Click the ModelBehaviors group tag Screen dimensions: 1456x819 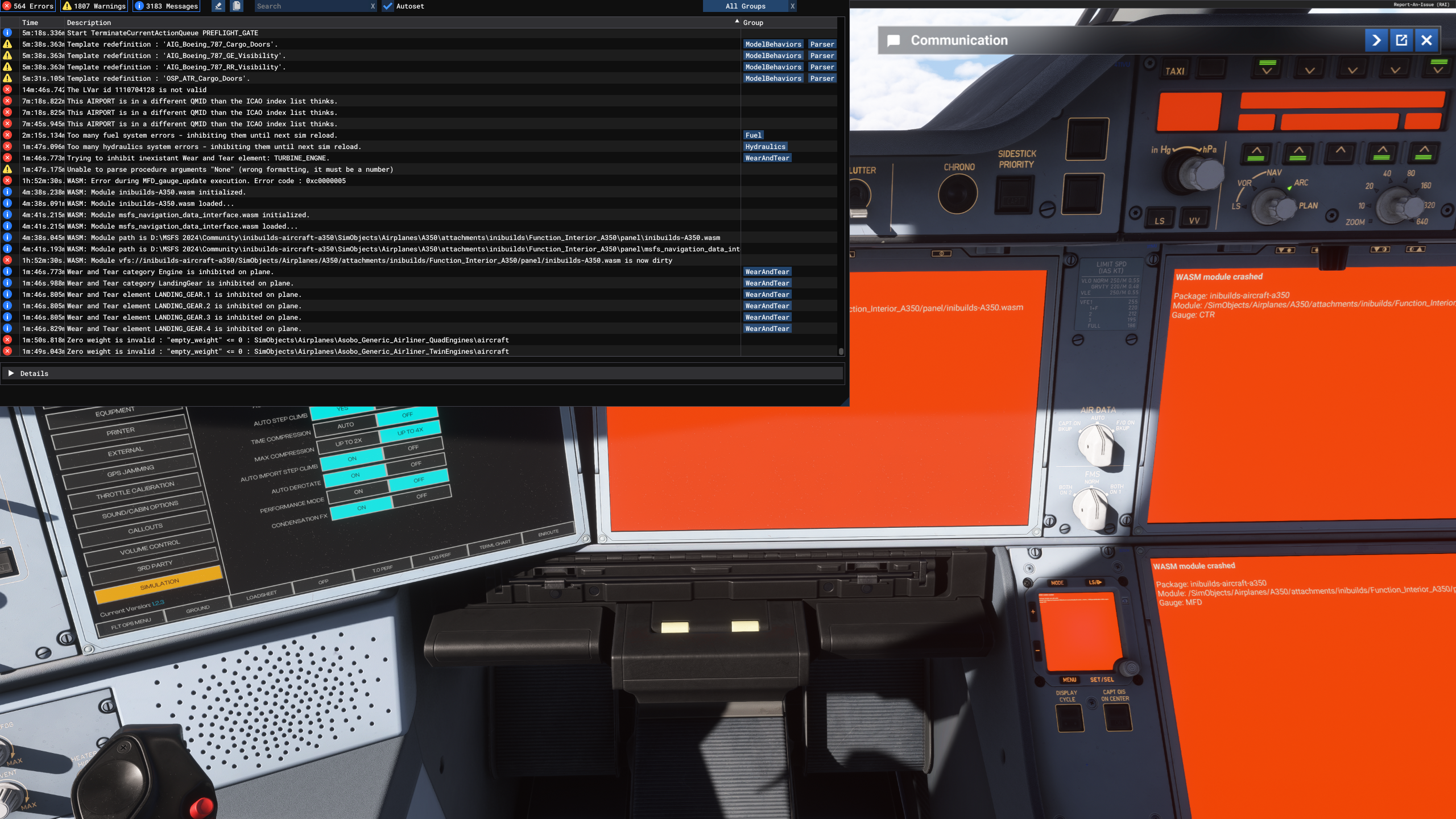(x=773, y=44)
